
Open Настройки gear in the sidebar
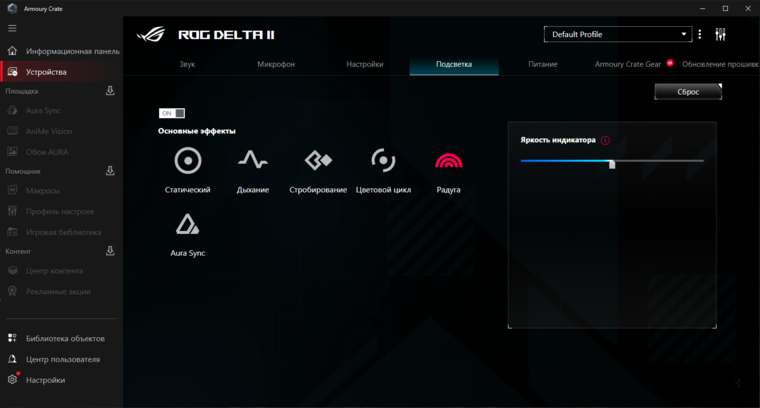(13, 380)
